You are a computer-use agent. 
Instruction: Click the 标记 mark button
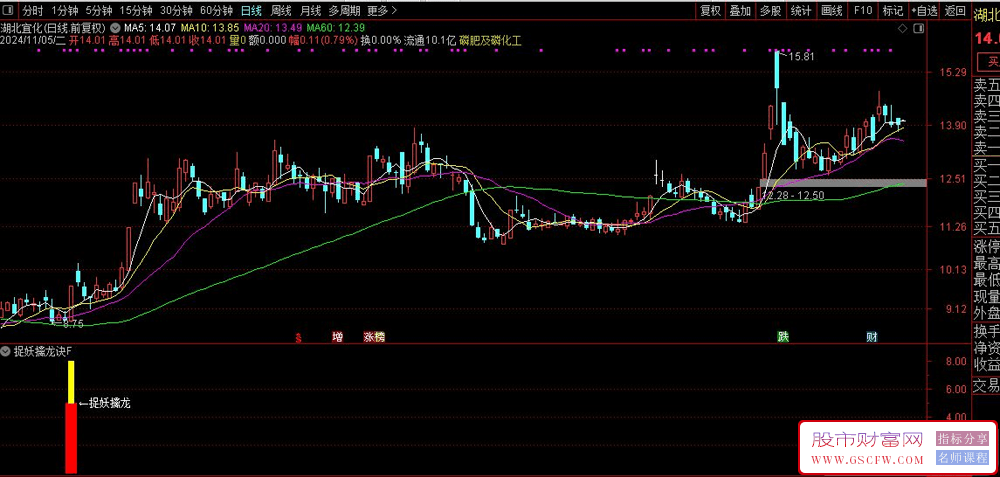[892, 10]
